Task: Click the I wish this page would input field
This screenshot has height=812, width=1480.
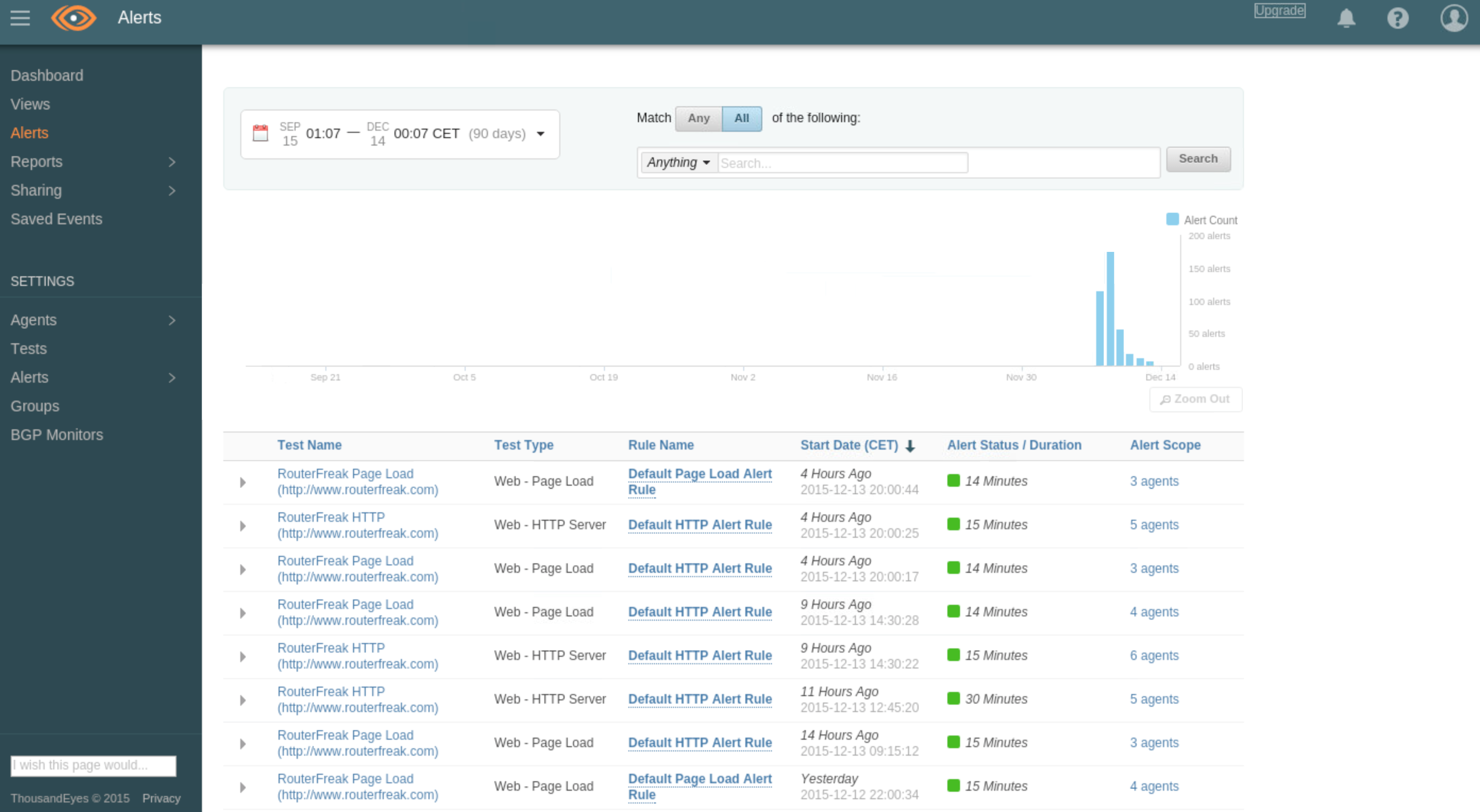Action: point(93,765)
